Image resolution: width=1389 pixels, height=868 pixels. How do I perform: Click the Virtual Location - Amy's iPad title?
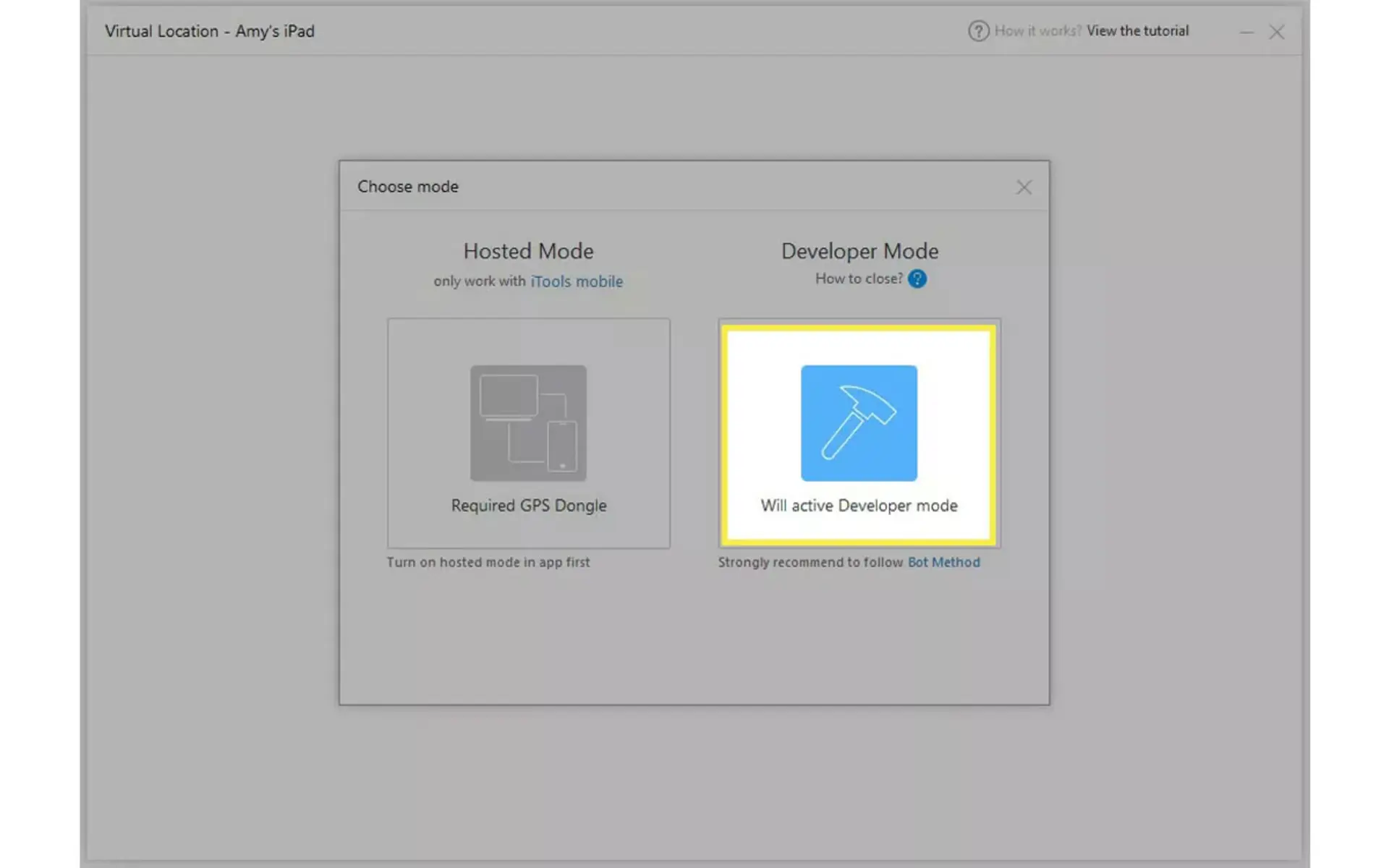coord(210,31)
